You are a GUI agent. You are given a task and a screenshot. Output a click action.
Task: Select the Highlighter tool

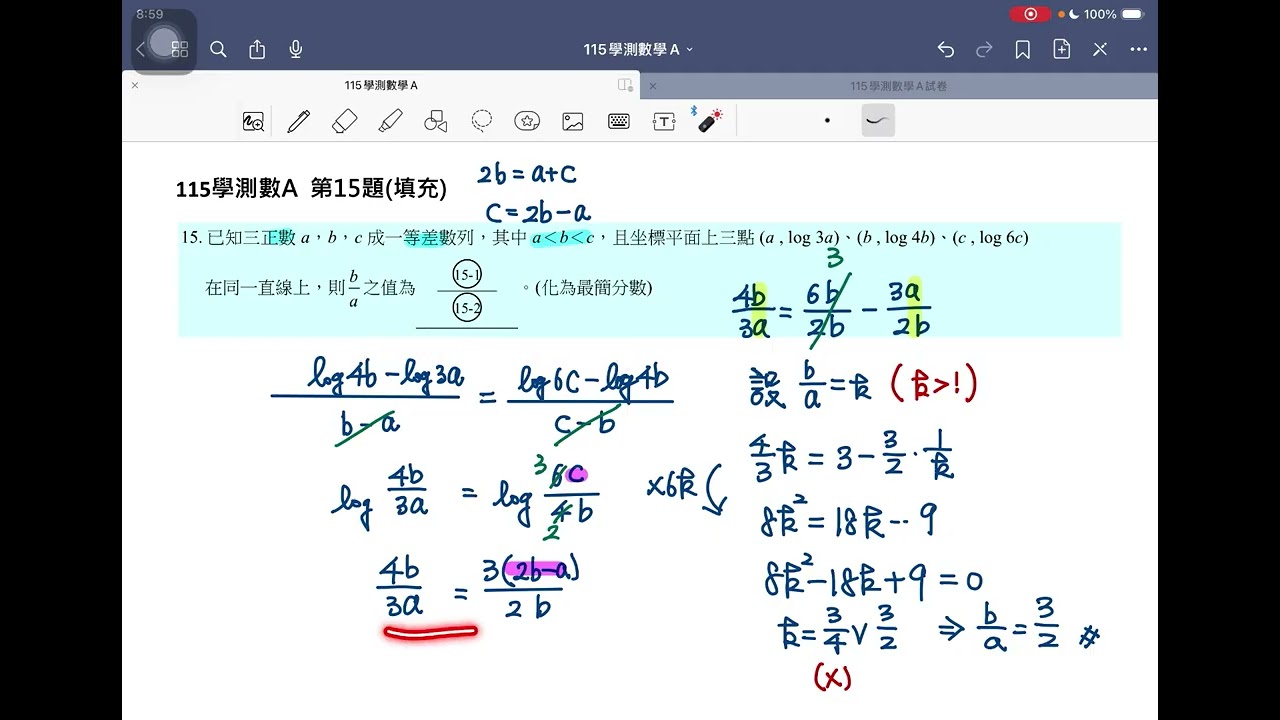390,122
